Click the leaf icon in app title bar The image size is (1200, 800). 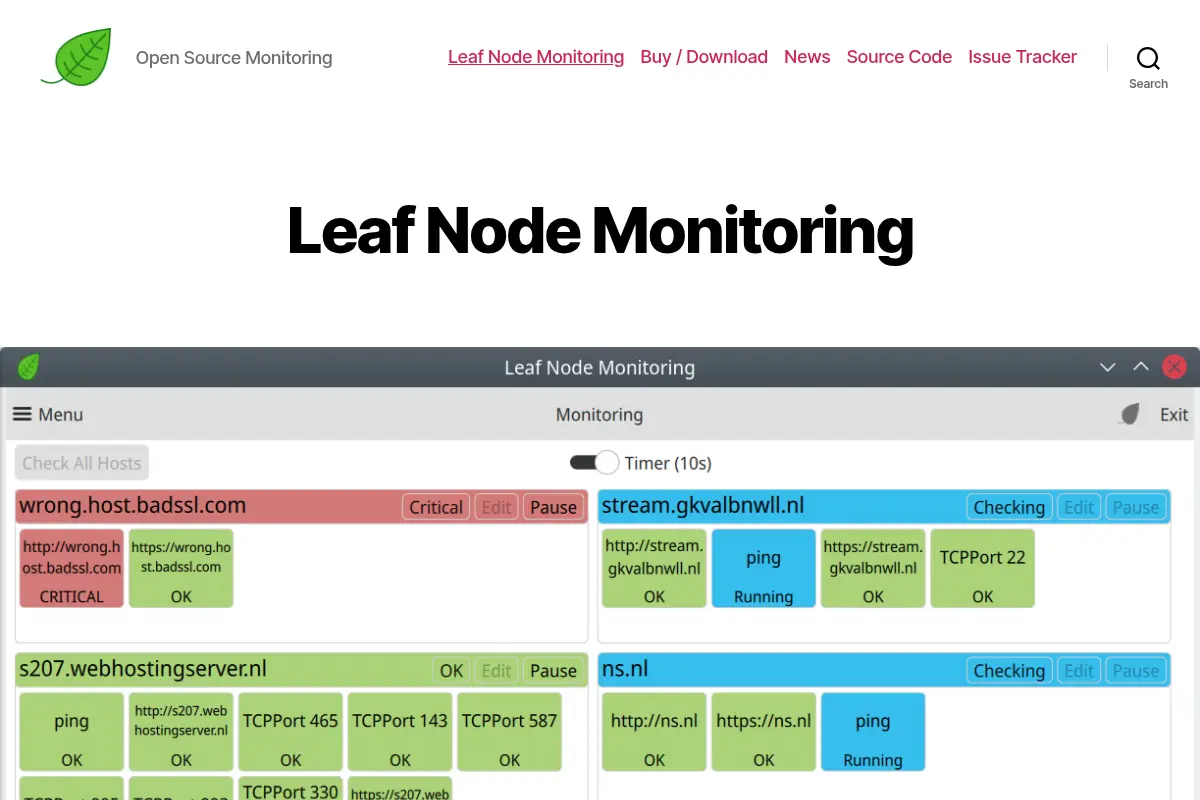click(x=29, y=367)
